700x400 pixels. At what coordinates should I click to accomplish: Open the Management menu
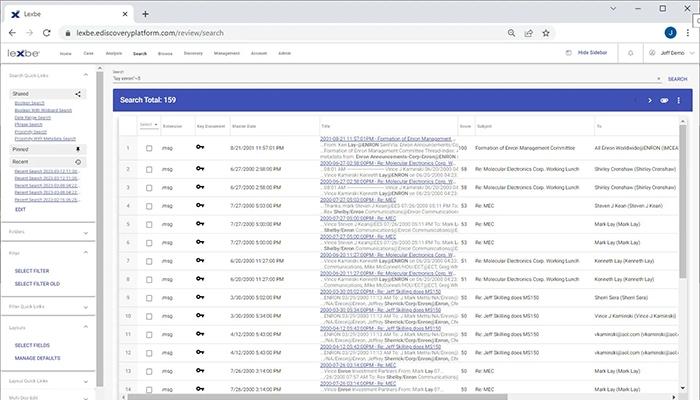(227, 54)
